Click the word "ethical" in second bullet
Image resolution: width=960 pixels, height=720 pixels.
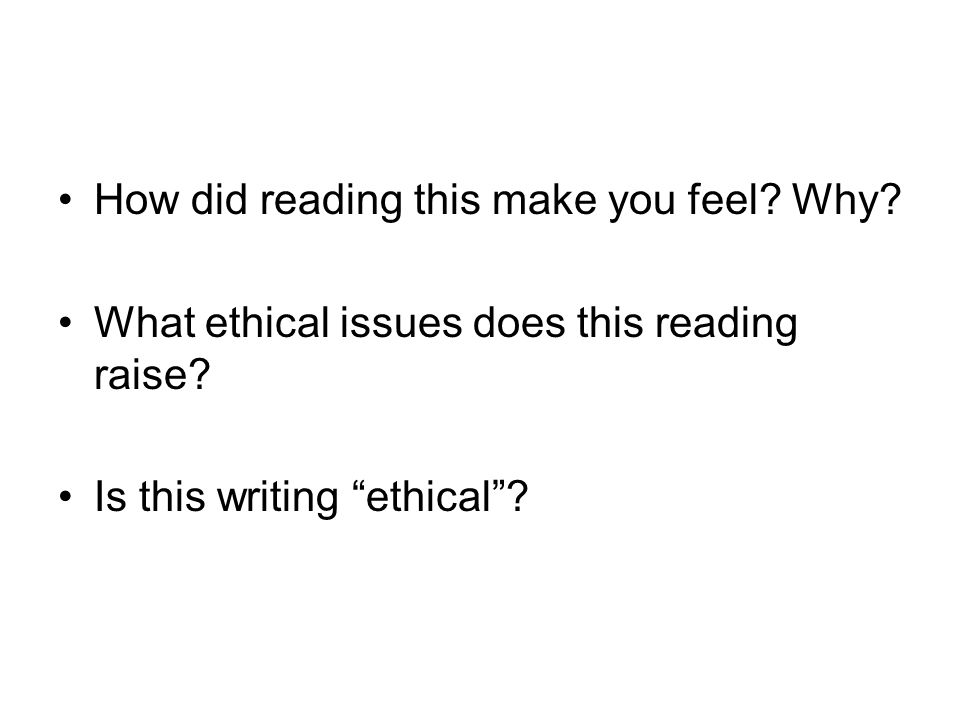tap(268, 322)
